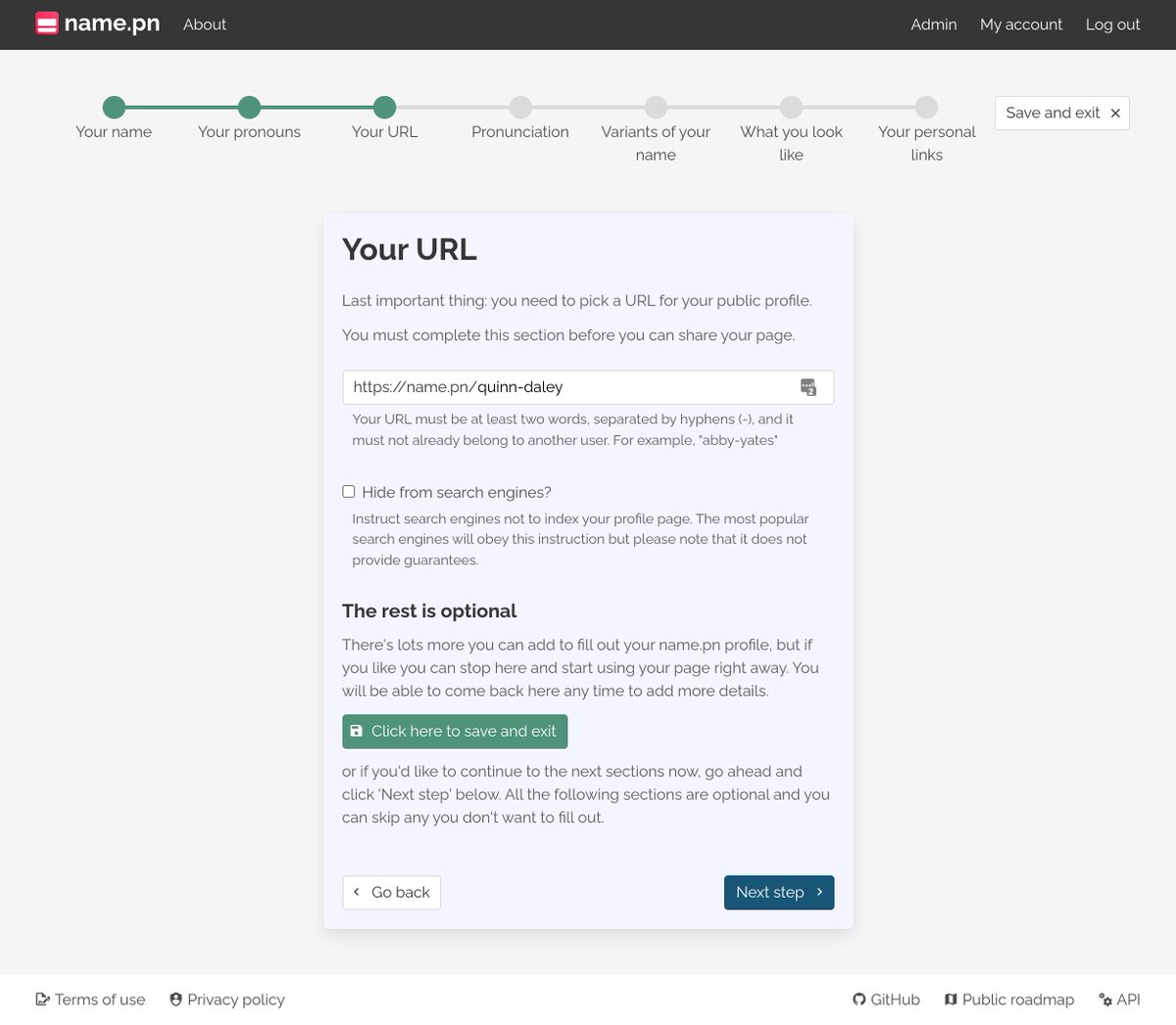1176x1025 pixels.
Task: Click the Pronunciation step label
Action: pos(520,131)
